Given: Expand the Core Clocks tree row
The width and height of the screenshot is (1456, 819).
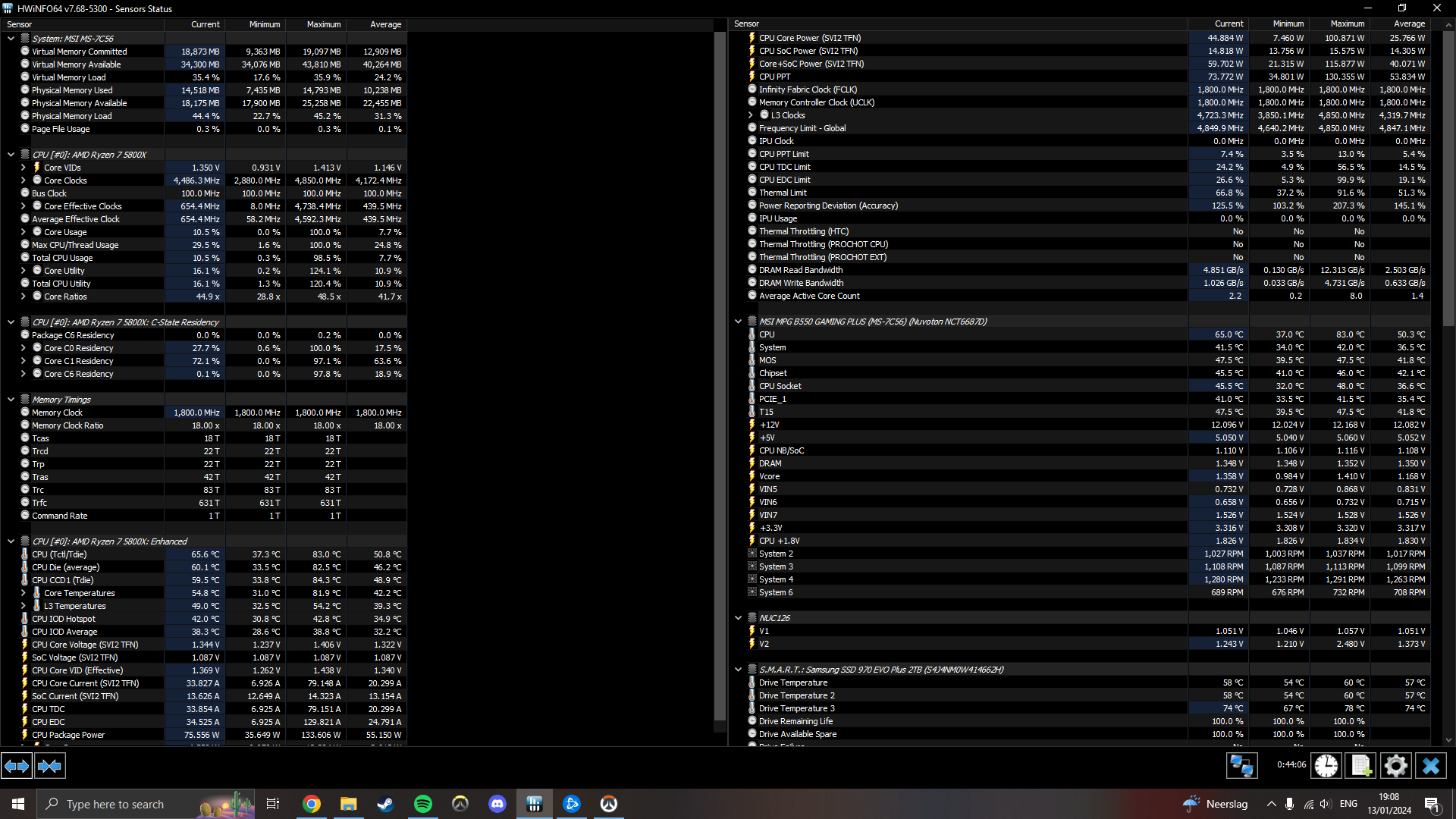Looking at the screenshot, I should click(23, 180).
